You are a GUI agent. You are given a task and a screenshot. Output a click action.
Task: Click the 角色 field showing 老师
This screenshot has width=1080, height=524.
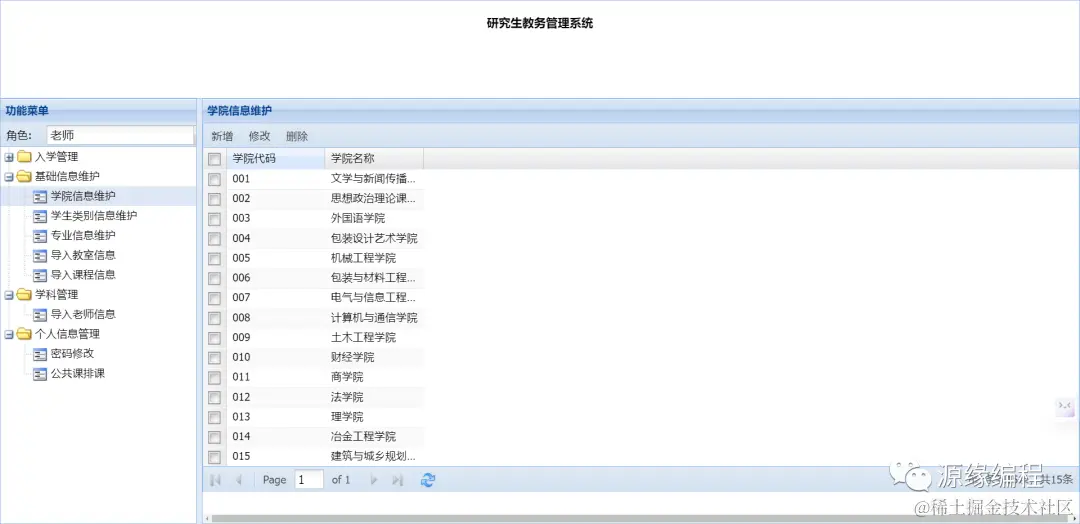[x=121, y=136]
